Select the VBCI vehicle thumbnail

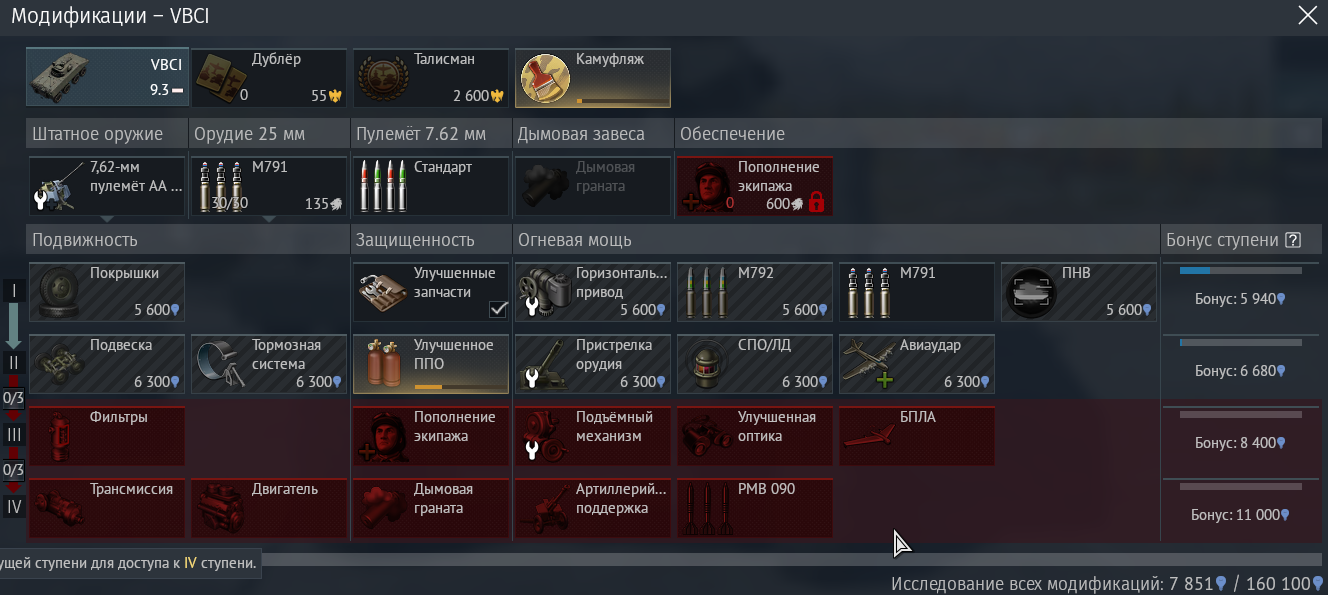tap(107, 77)
